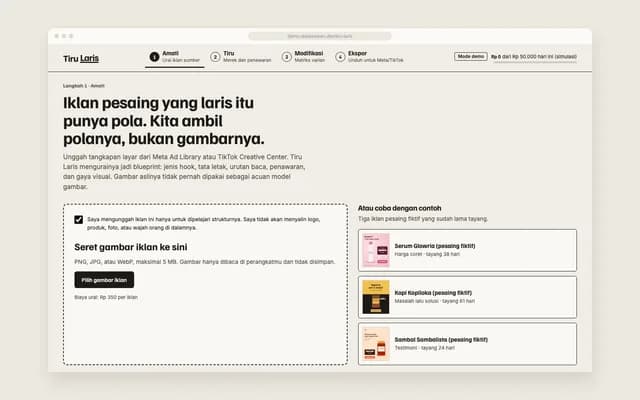
Task: Switch to step 4 Ekspor tab
Action: coord(369,57)
